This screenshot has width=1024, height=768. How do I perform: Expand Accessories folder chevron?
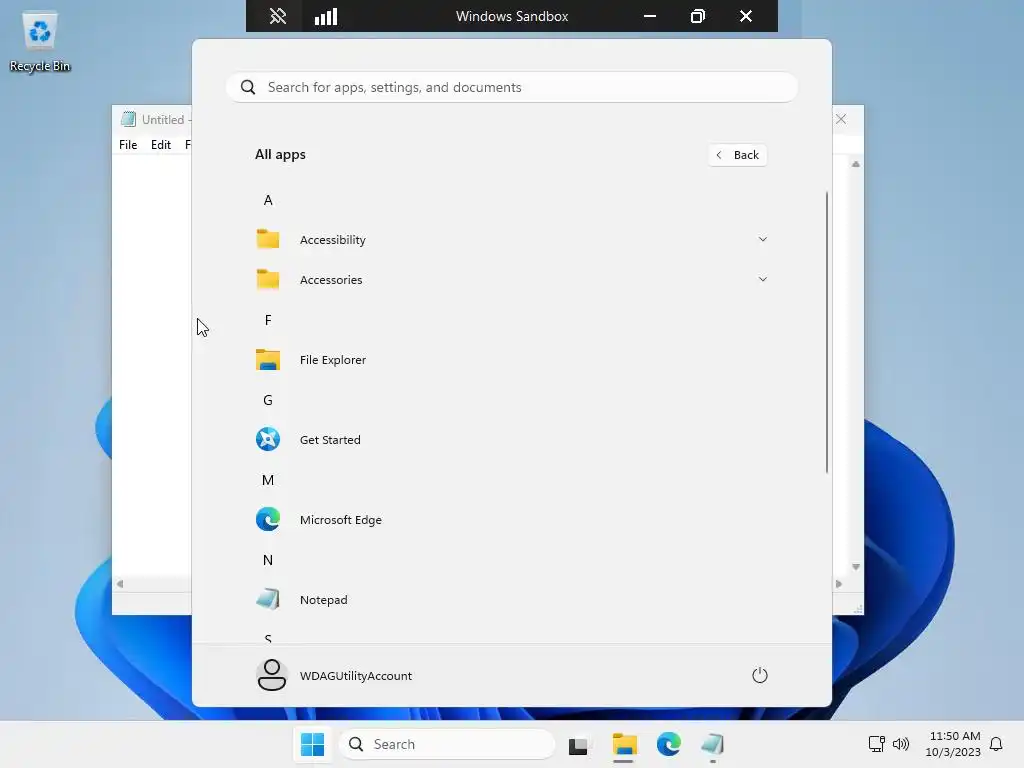(x=762, y=280)
